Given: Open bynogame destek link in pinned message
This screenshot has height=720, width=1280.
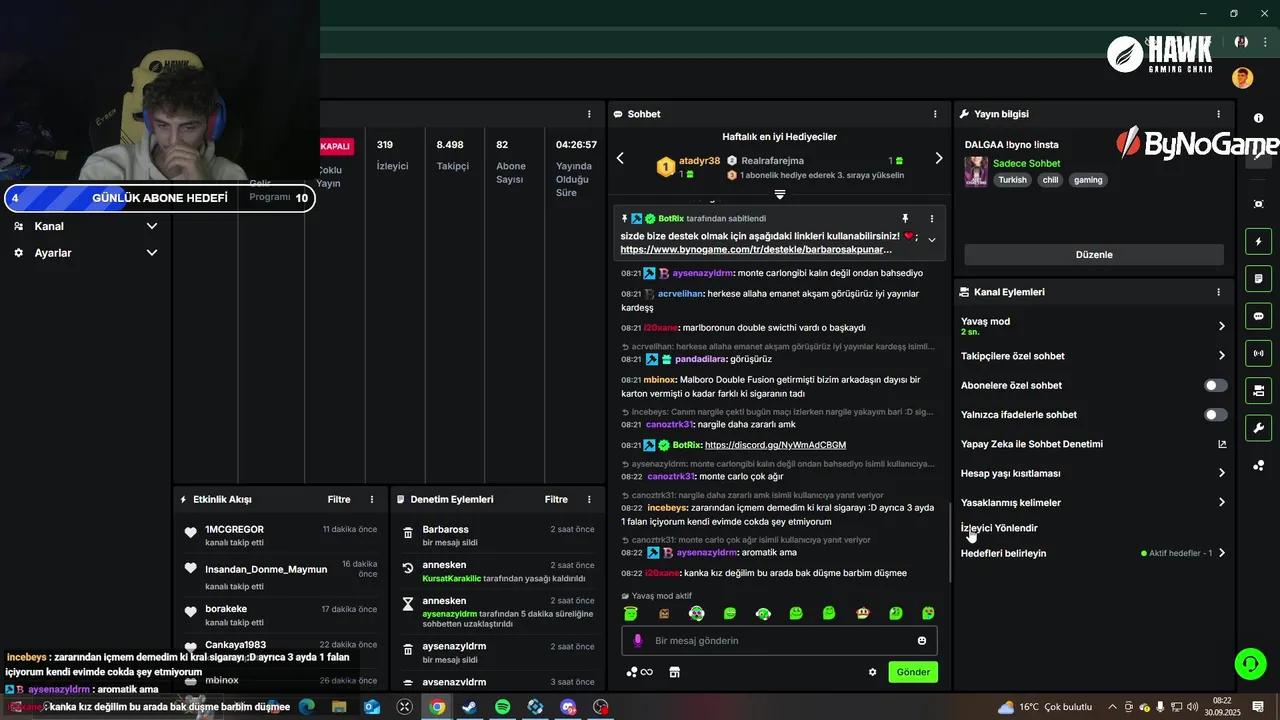Looking at the screenshot, I should coord(756,249).
